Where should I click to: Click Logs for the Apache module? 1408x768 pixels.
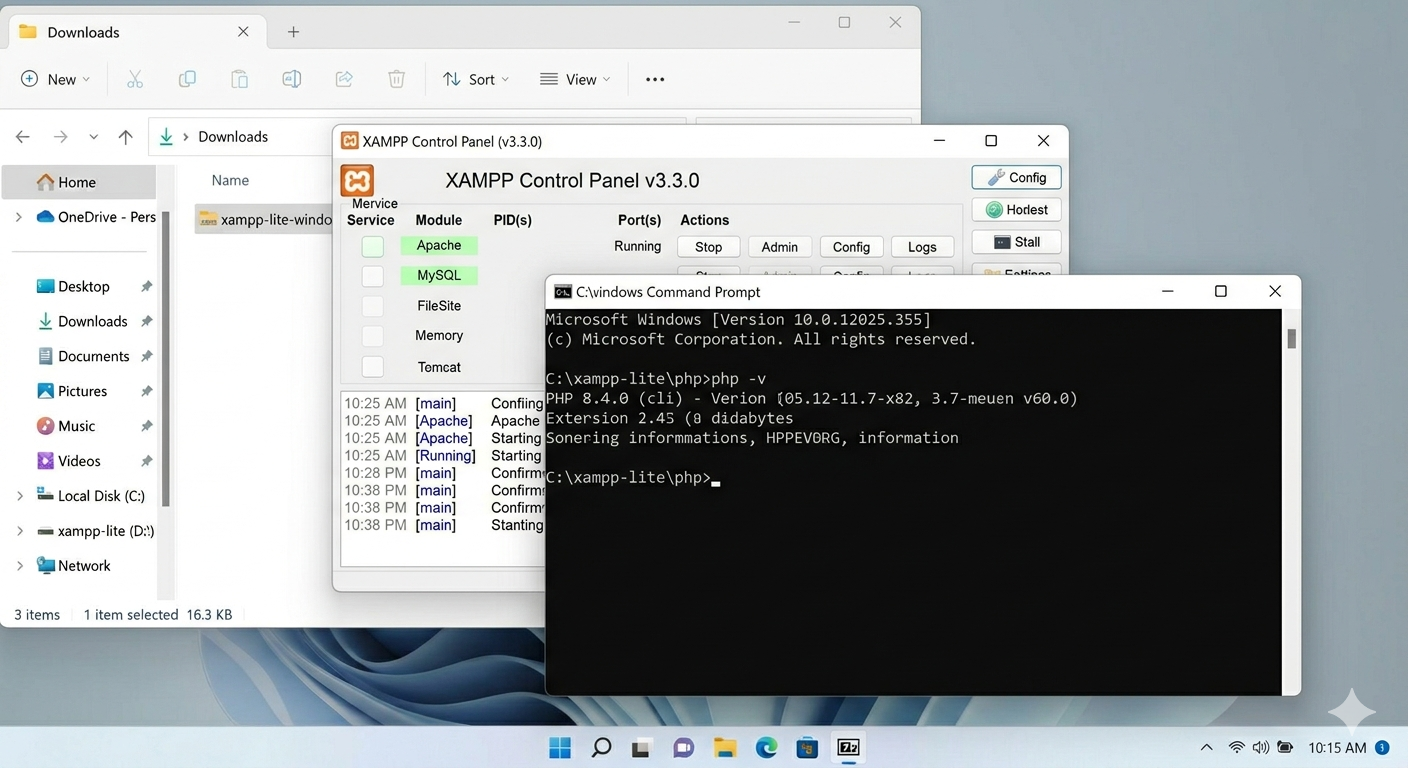[x=922, y=247]
